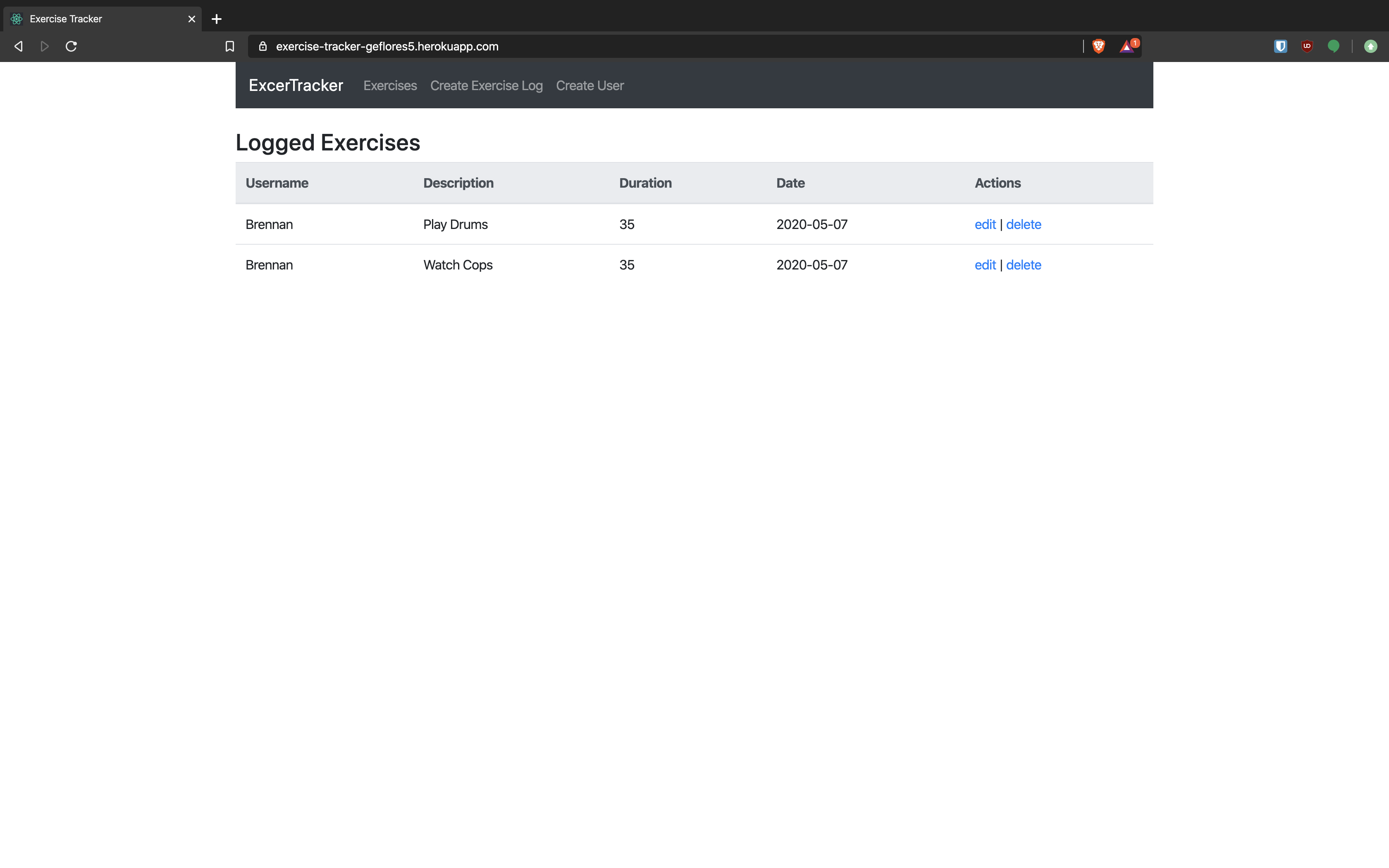Focus the address bar URL
The height and width of the screenshot is (868, 1389).
(x=387, y=46)
